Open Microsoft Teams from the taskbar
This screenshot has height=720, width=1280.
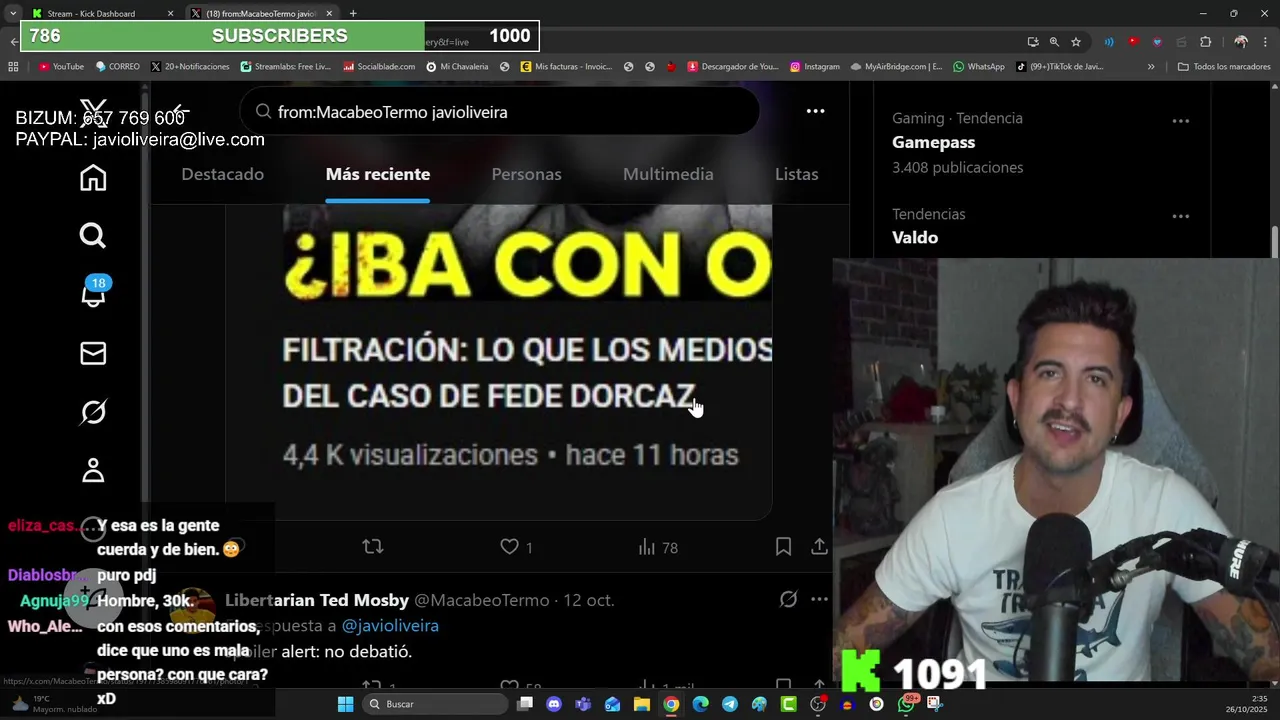click(x=583, y=704)
